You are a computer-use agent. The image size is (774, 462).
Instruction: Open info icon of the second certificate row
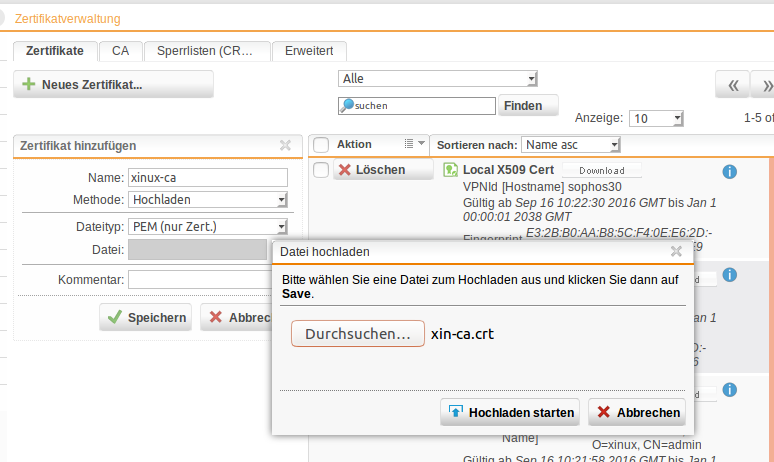[730, 274]
